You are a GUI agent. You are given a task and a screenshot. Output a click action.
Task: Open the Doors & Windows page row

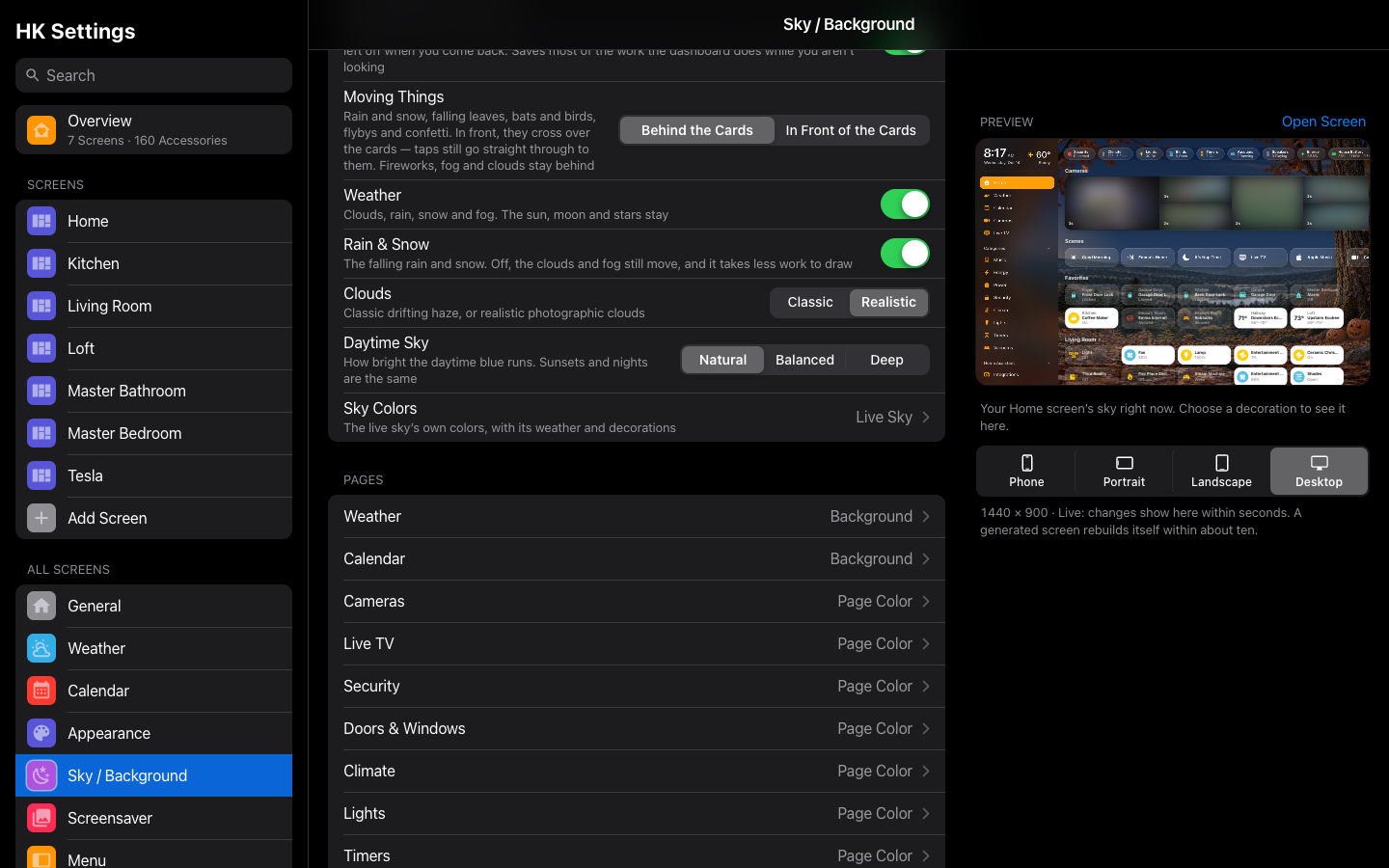click(637, 729)
